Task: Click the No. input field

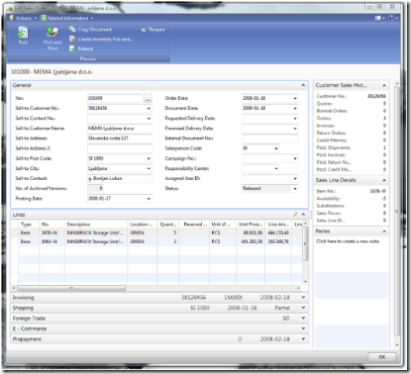Action: [x=115, y=98]
